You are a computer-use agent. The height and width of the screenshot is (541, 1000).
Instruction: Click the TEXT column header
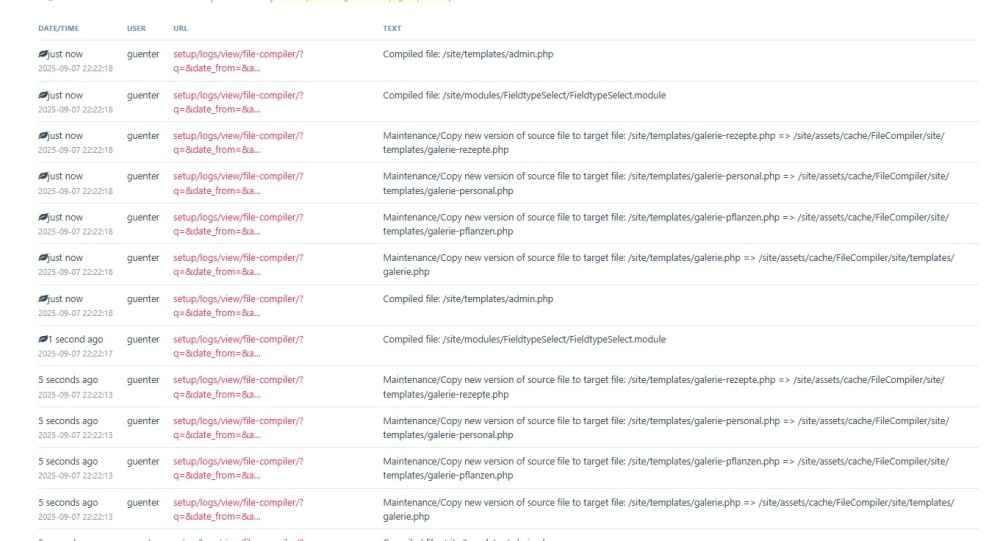coord(392,28)
